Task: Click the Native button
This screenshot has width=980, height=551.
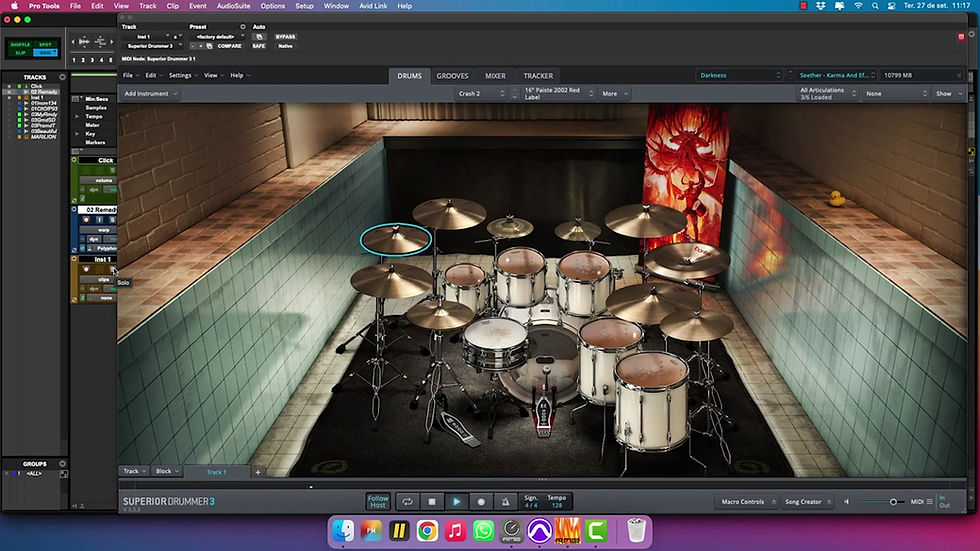Action: pyautogui.click(x=285, y=46)
